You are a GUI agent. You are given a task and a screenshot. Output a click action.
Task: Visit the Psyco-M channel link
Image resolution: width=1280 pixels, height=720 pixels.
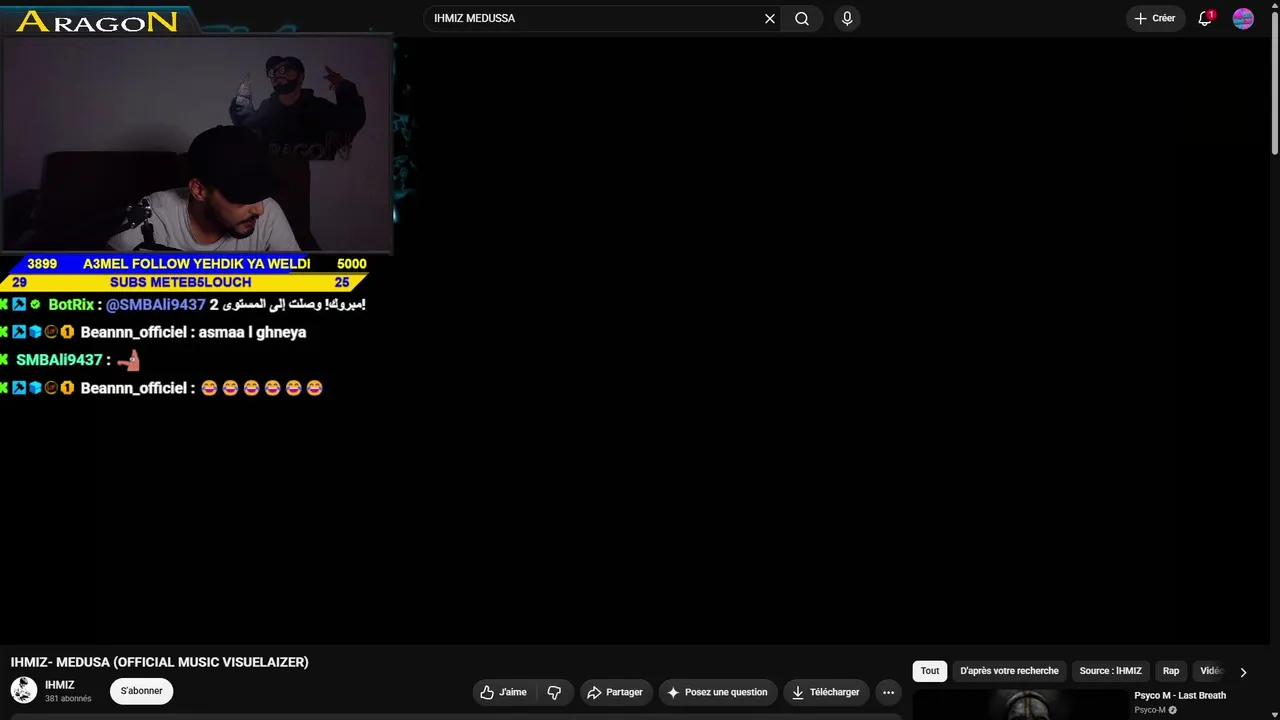(1150, 710)
